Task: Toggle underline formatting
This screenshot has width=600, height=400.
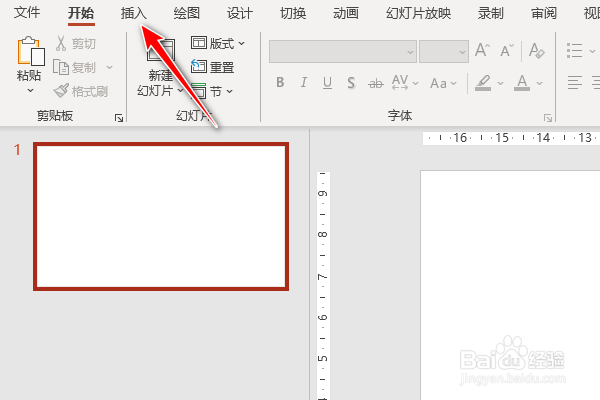Action: 327,82
